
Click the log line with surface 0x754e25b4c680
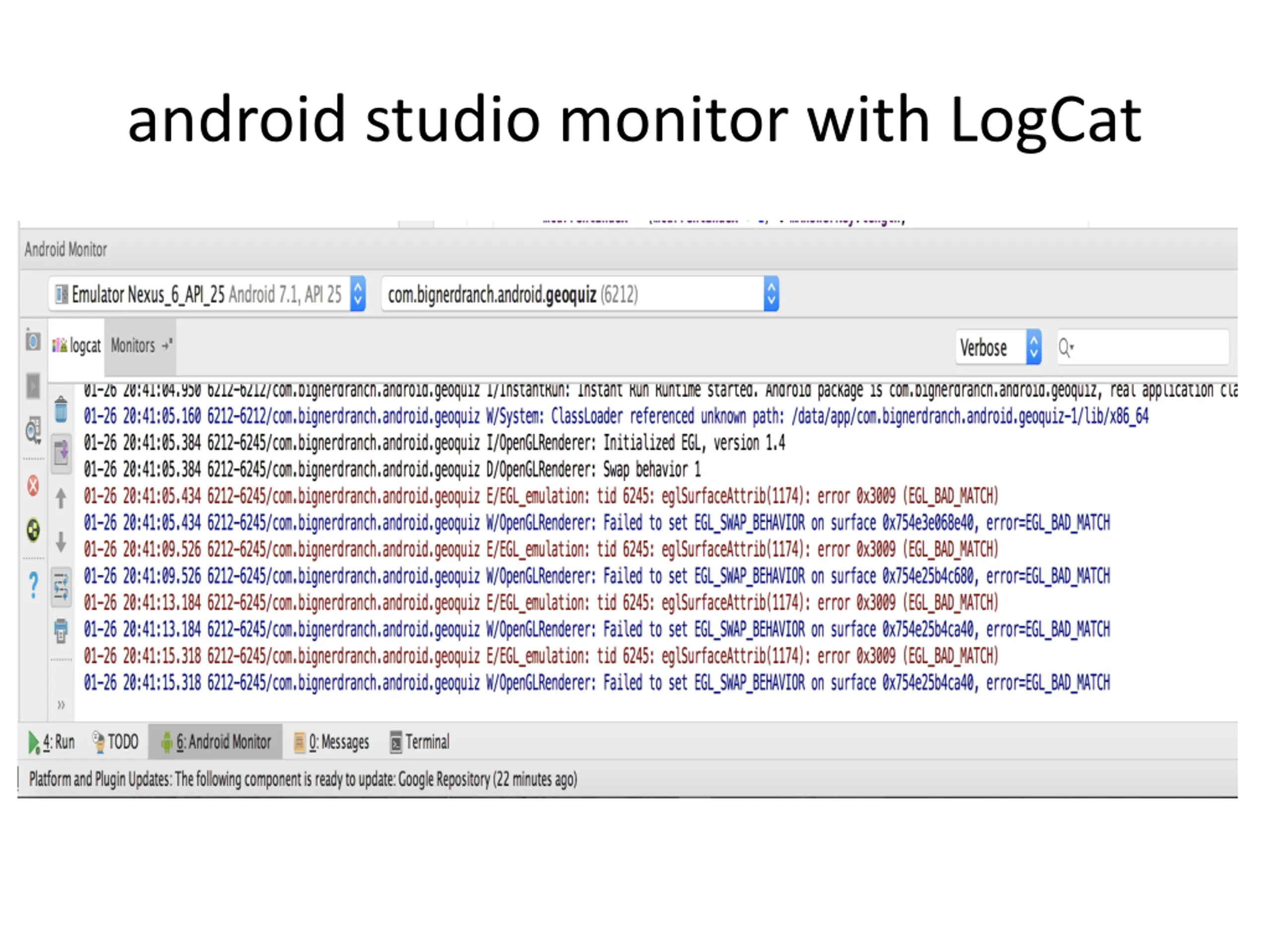(x=596, y=576)
